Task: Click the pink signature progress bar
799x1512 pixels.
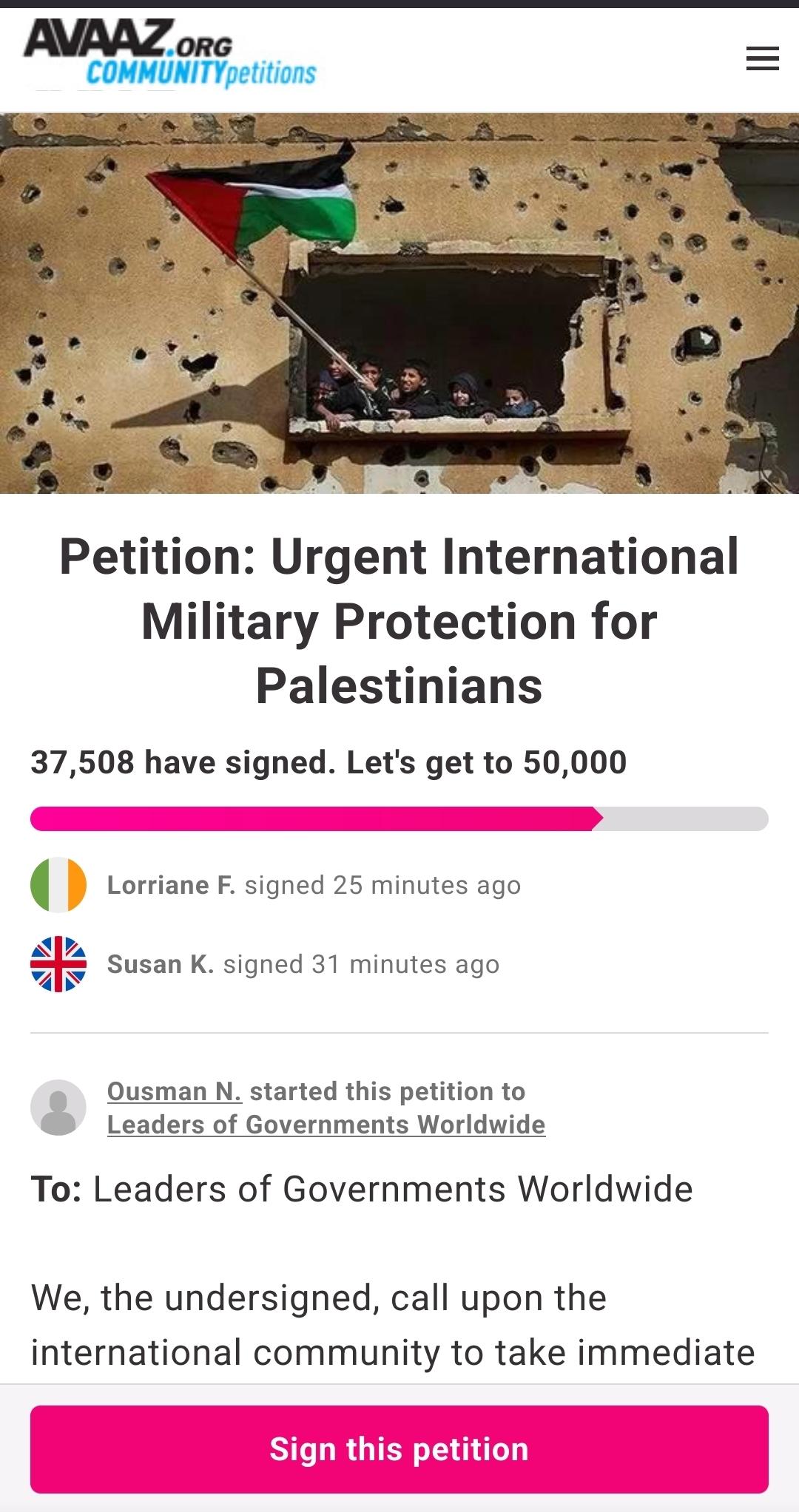Action: click(x=311, y=819)
